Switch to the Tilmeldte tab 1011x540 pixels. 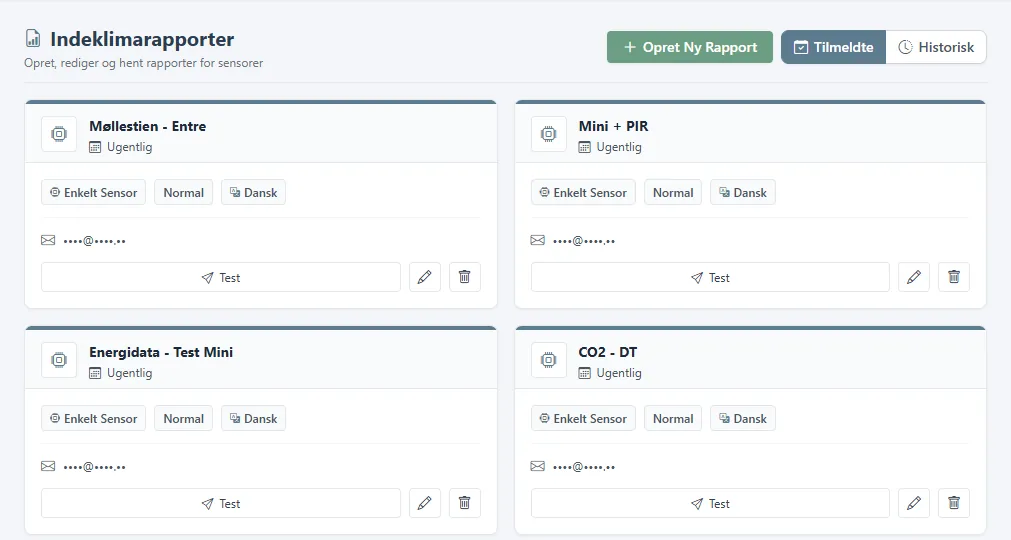tap(834, 47)
